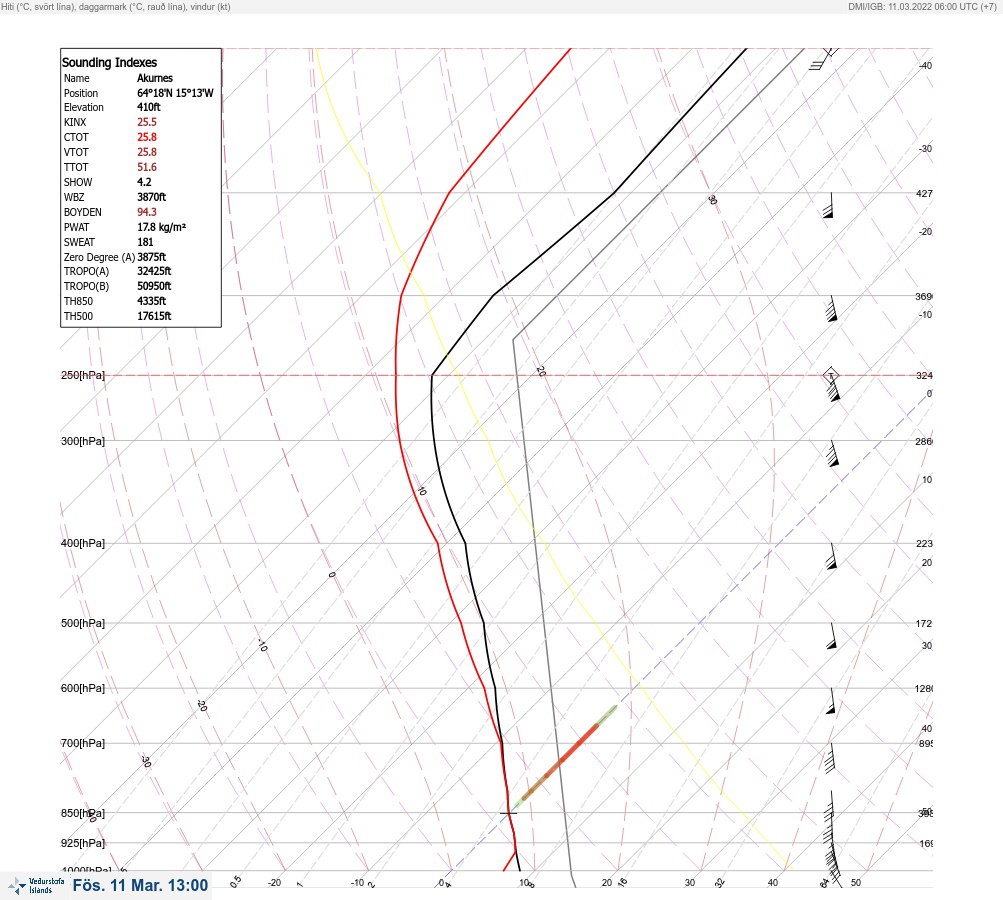Click the KINX value 25.5
The width and height of the screenshot is (1003, 900).
point(146,122)
